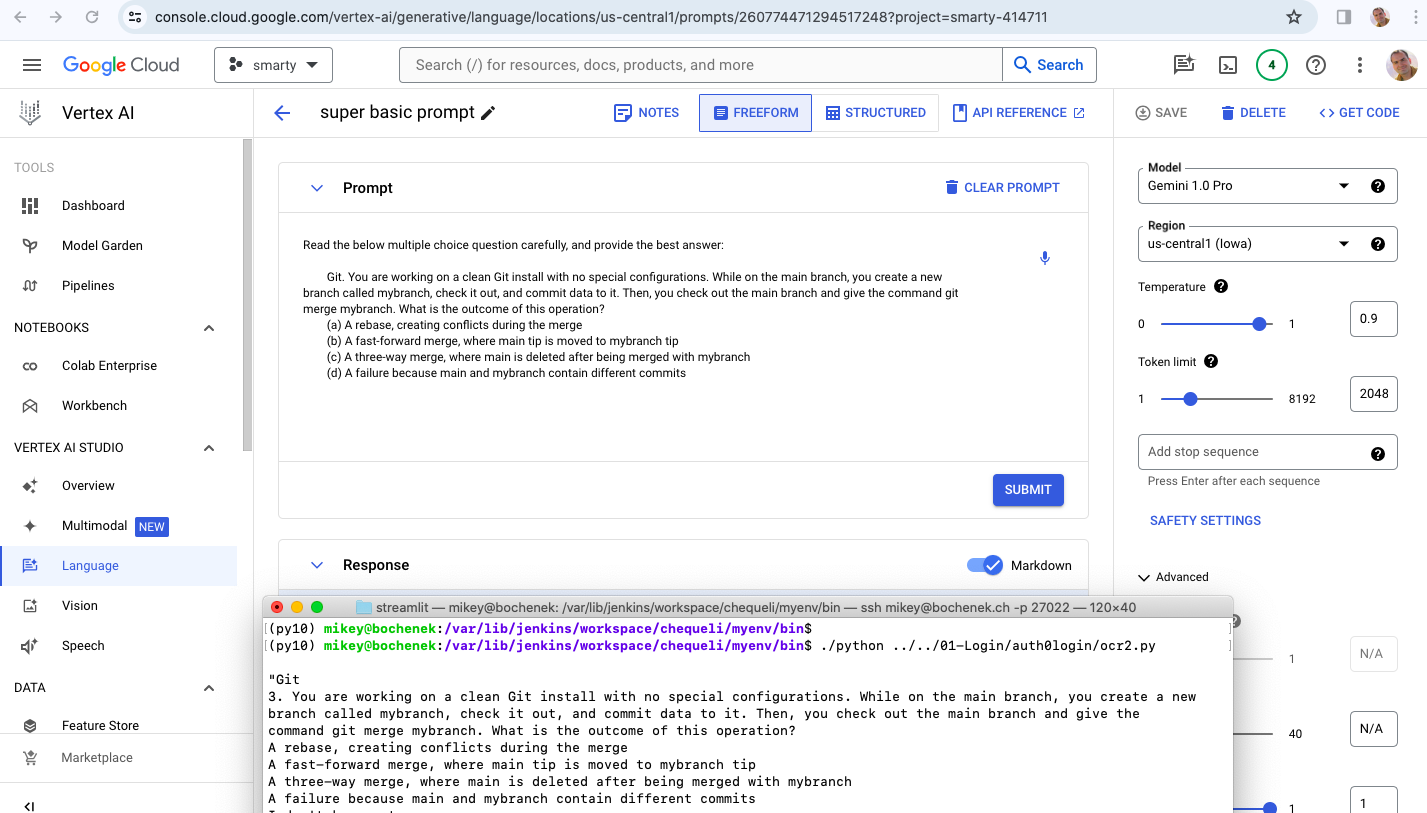
Task: Click the back arrow beside the prompt title
Action: point(282,113)
